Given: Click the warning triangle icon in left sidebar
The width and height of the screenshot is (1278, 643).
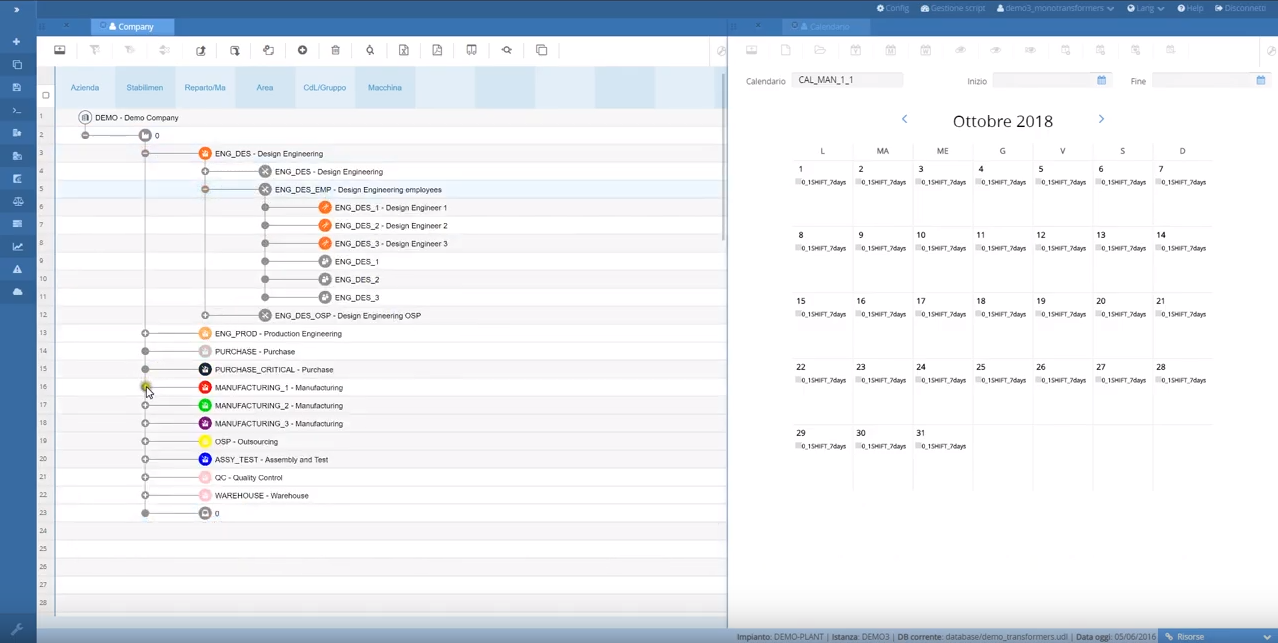Looking at the screenshot, I should (17, 269).
